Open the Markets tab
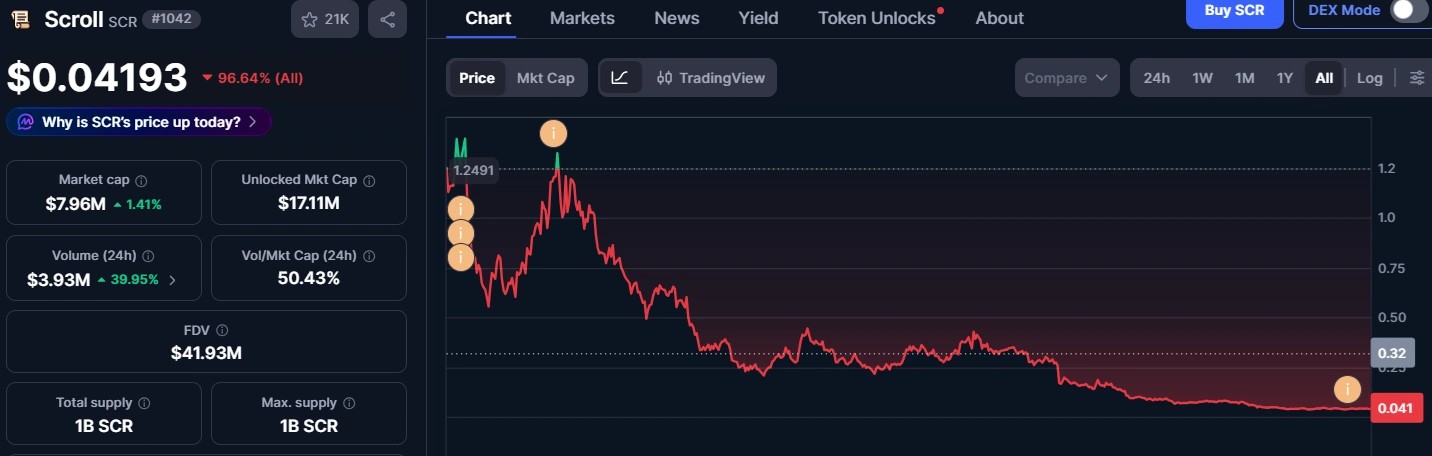The width and height of the screenshot is (1432, 456). (582, 18)
